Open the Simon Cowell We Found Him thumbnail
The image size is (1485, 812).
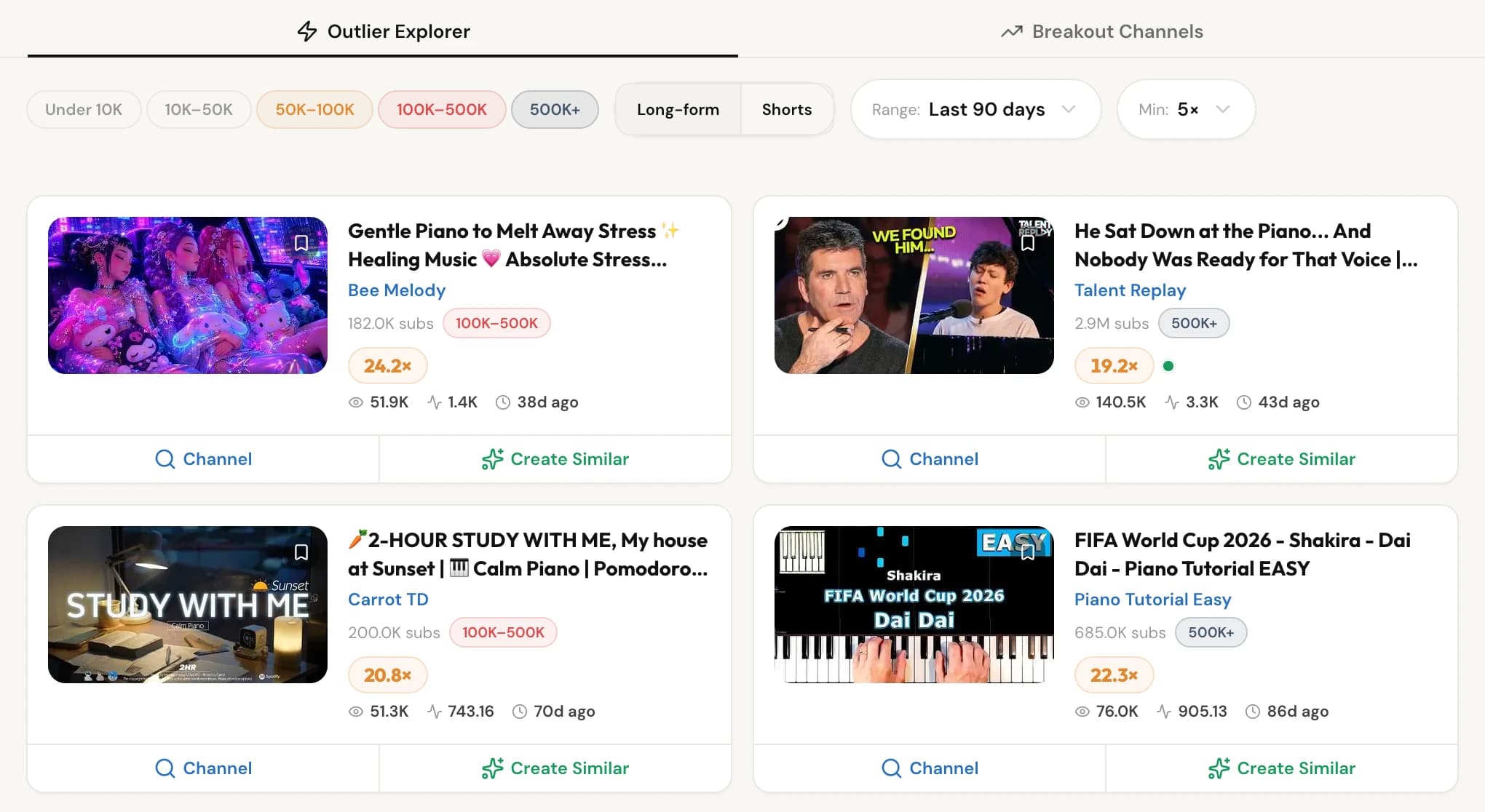point(914,295)
